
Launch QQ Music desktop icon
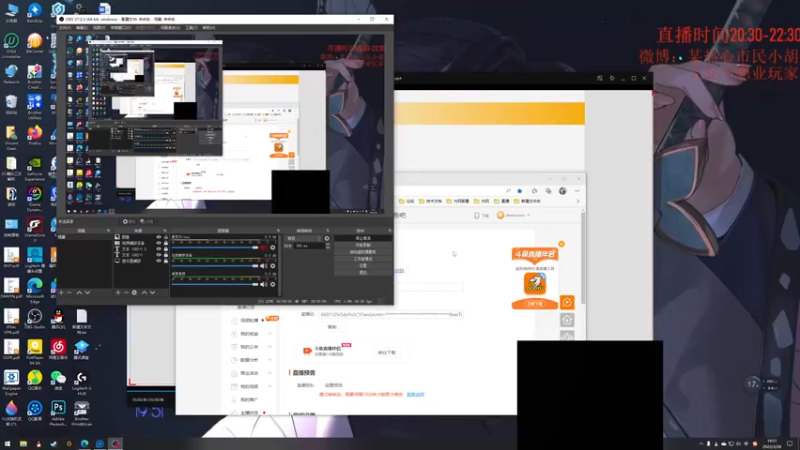(x=35, y=380)
